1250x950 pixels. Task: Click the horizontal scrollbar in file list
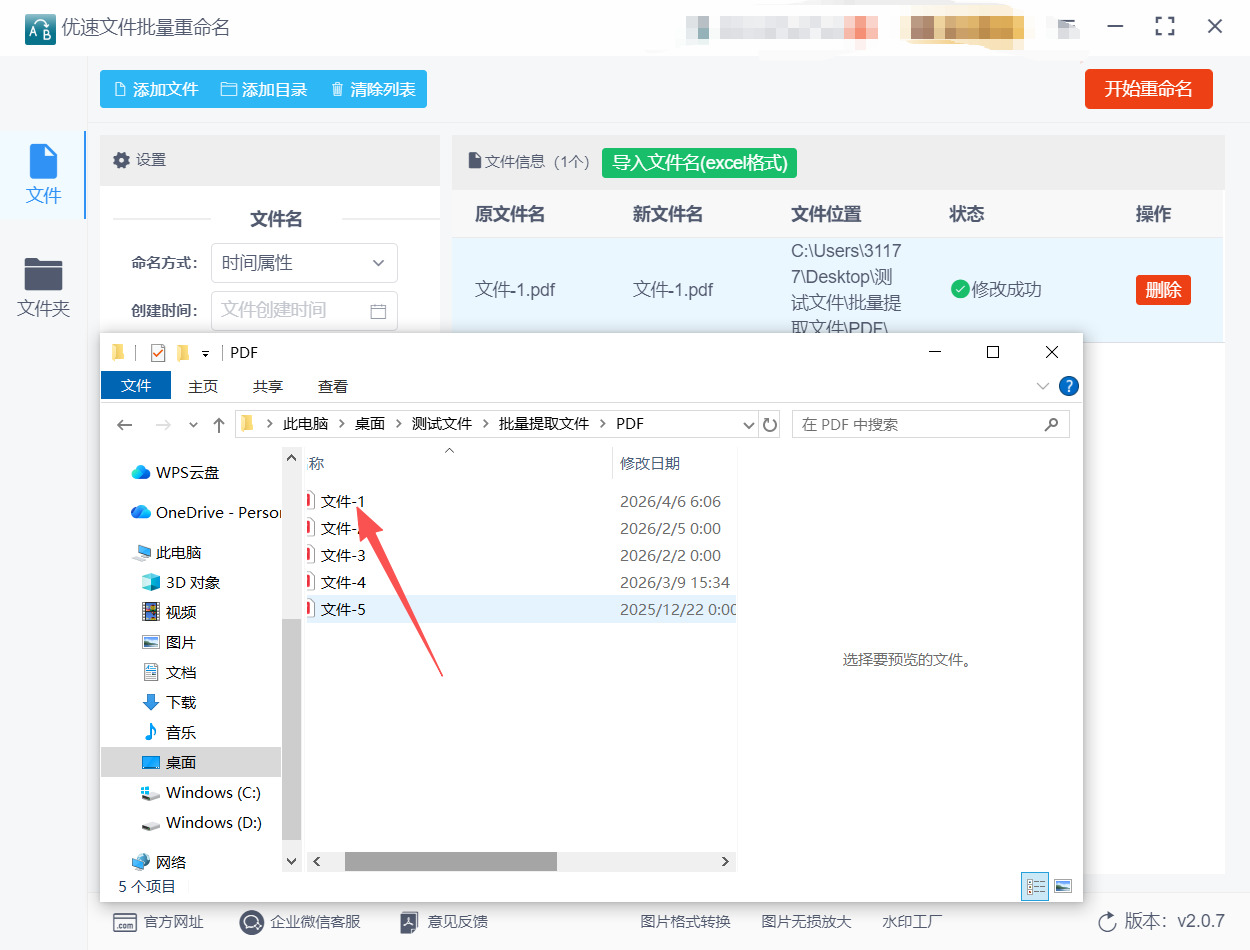pos(450,861)
